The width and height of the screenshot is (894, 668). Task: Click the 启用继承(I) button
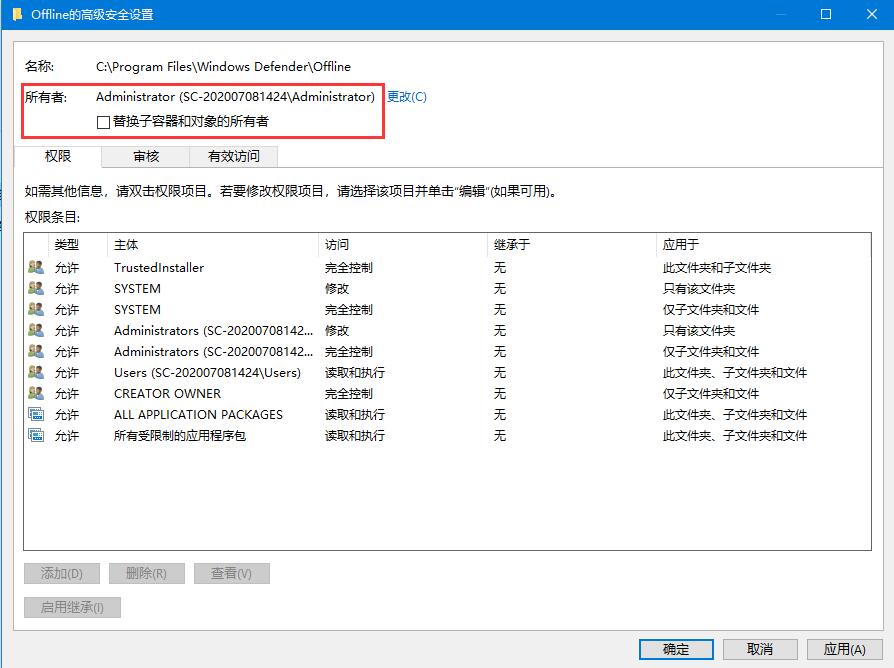pos(71,607)
